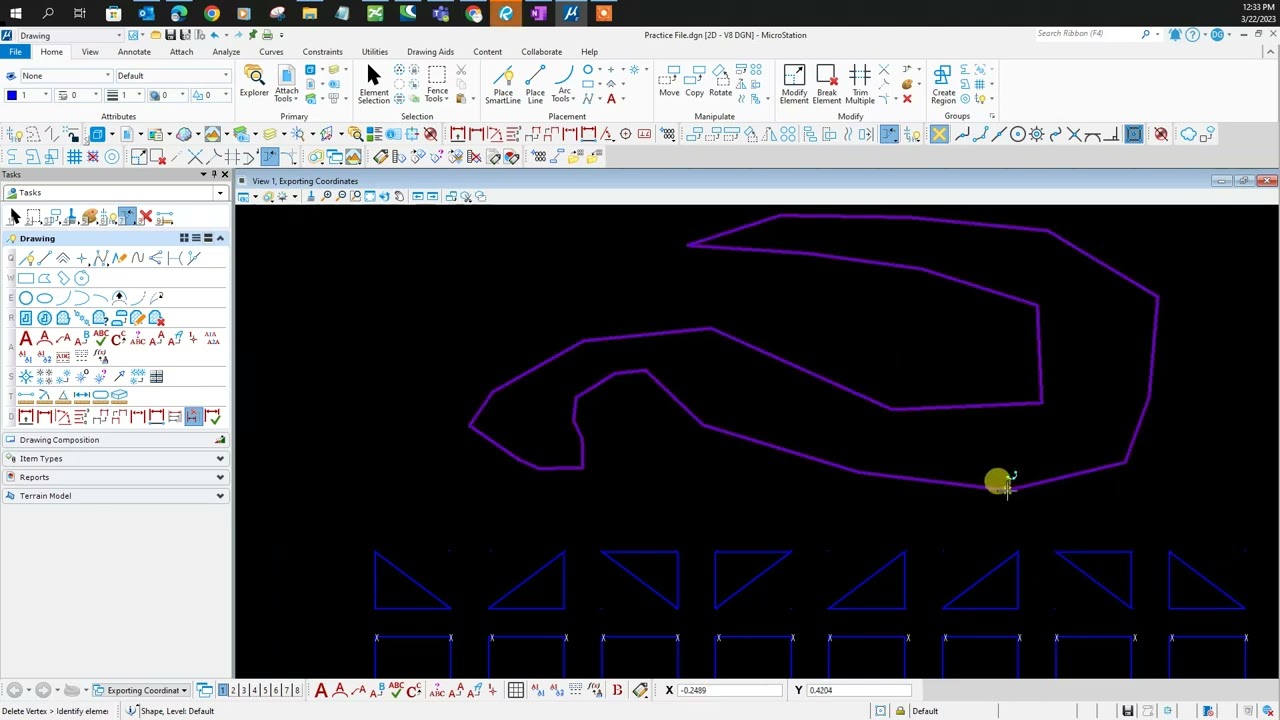This screenshot has height=720, width=1280.
Task: Click the Save icon in quick access toolbar
Action: click(x=171, y=35)
